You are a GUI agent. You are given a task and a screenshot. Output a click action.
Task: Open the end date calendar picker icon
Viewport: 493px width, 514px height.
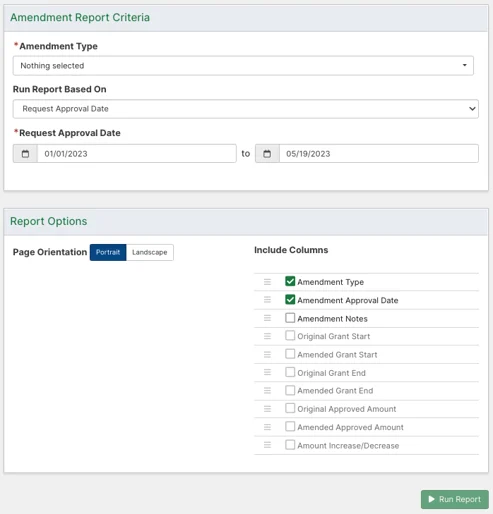267,154
